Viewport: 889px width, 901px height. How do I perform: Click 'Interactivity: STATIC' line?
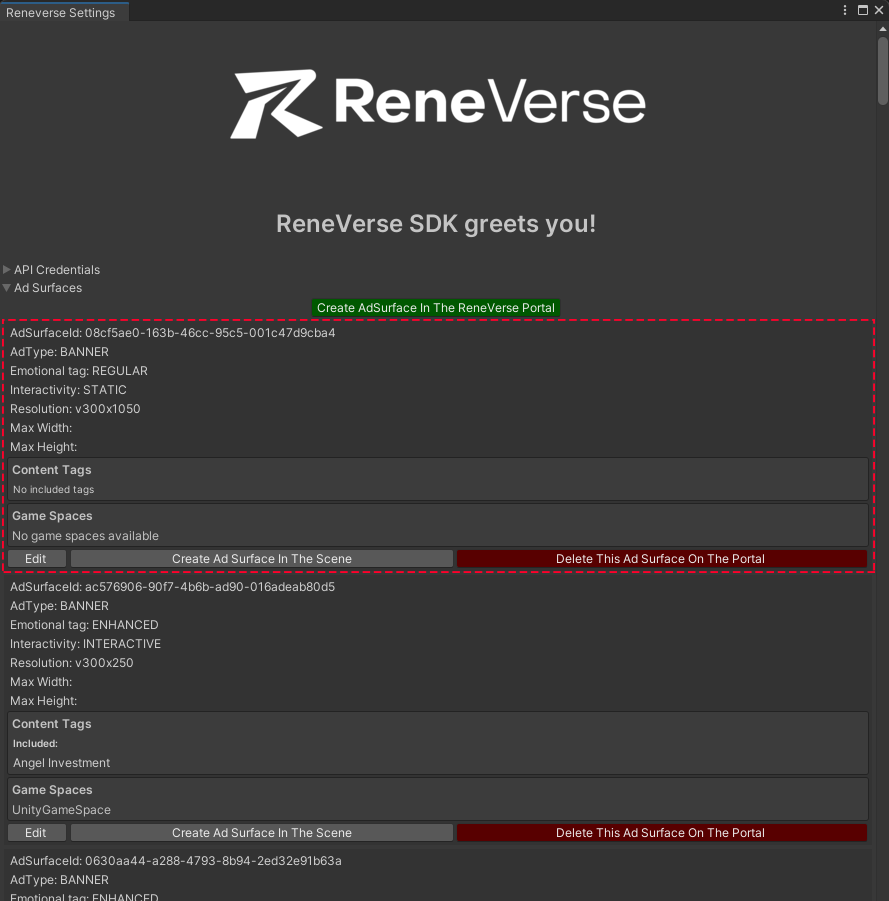coord(68,390)
